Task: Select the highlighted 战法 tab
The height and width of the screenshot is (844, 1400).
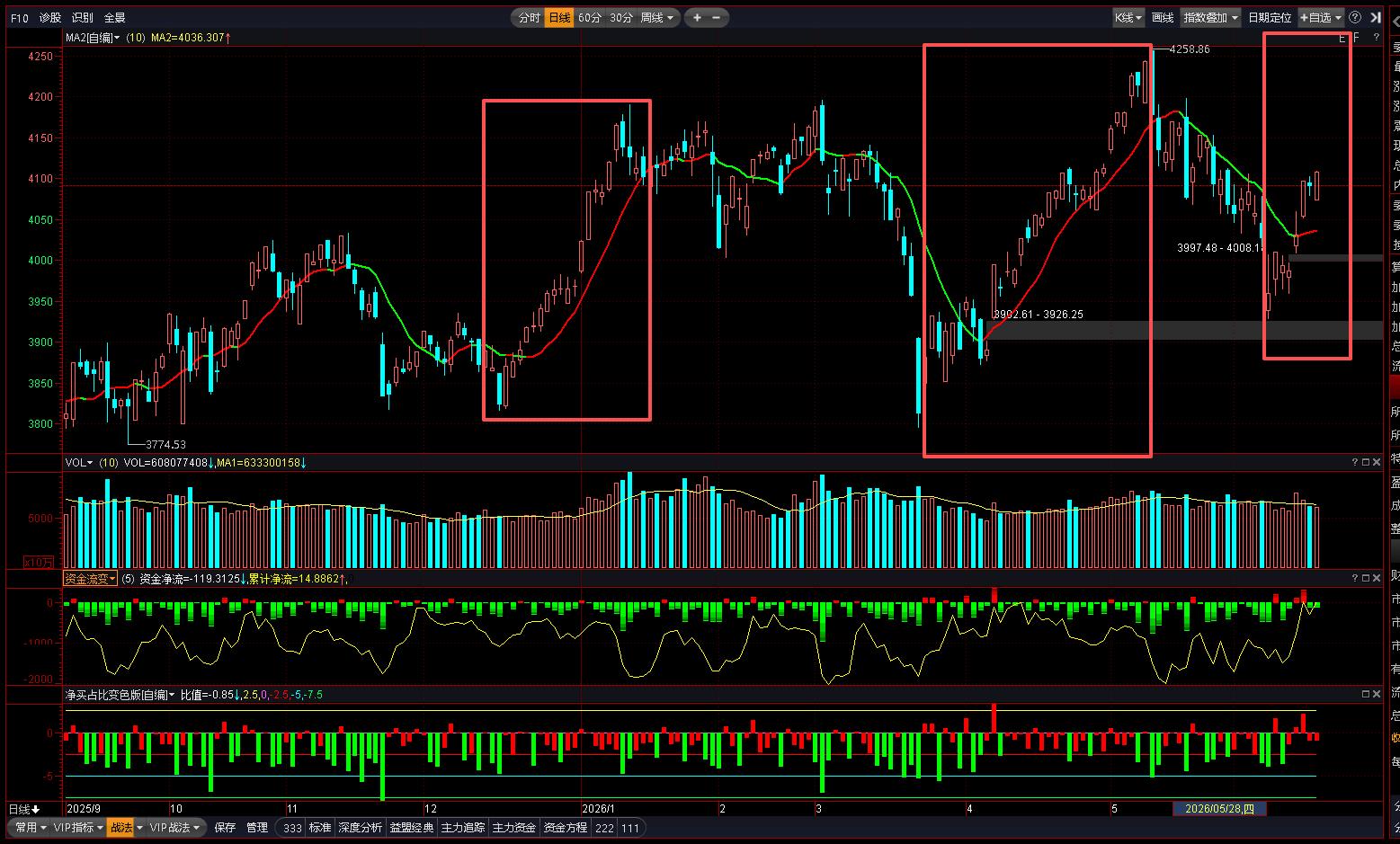Action: pyautogui.click(x=121, y=828)
